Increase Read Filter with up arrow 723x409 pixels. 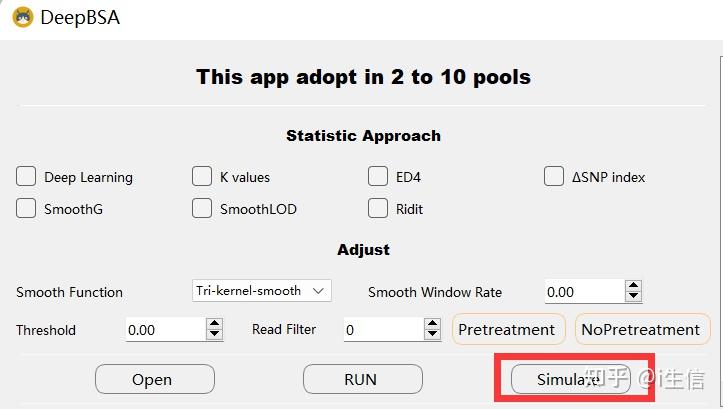432,324
